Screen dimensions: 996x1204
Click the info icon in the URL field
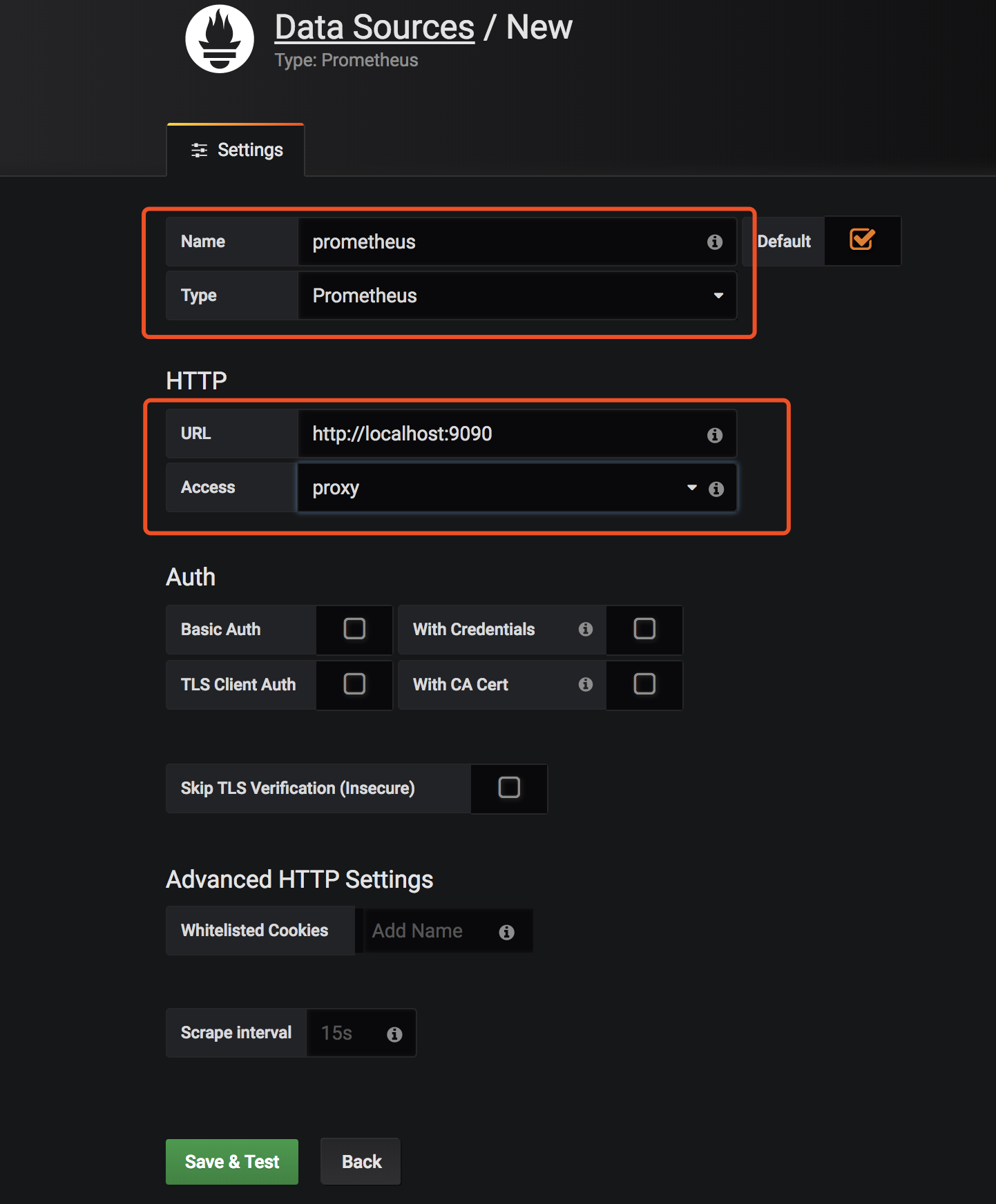pyautogui.click(x=715, y=435)
